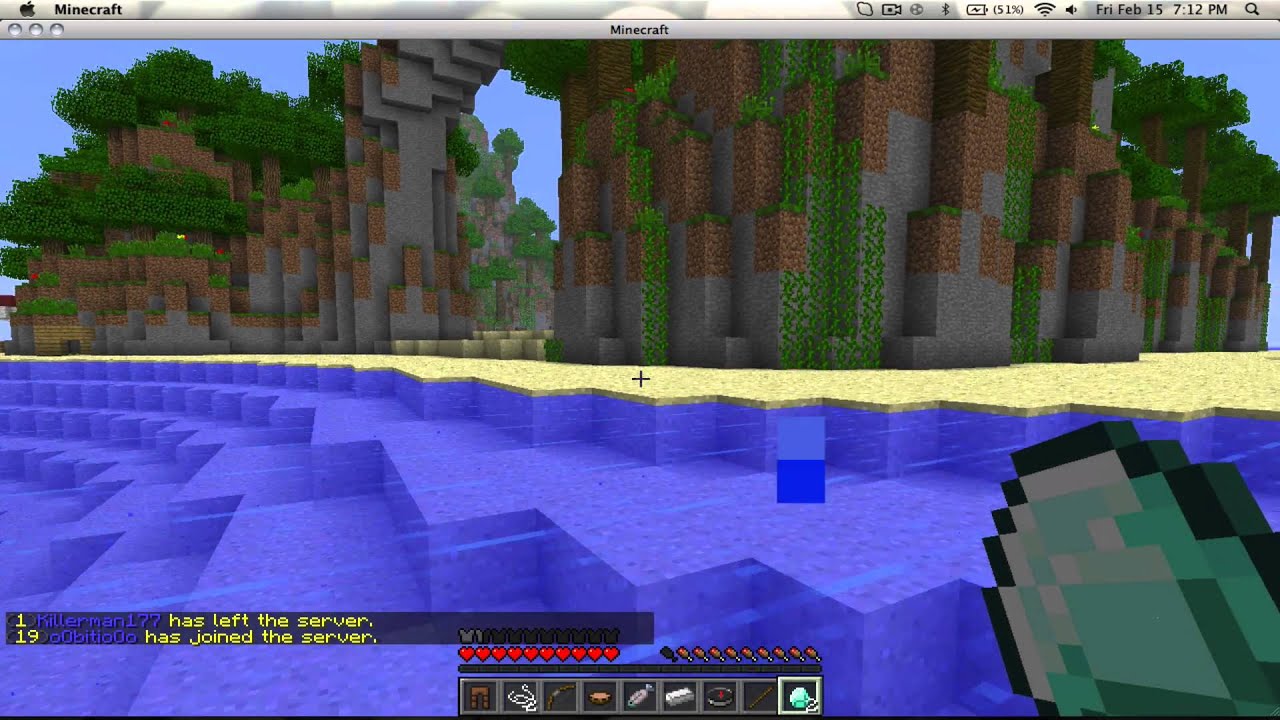Select the stick hotbar slot
The image size is (1280, 720).
pyautogui.click(x=760, y=697)
